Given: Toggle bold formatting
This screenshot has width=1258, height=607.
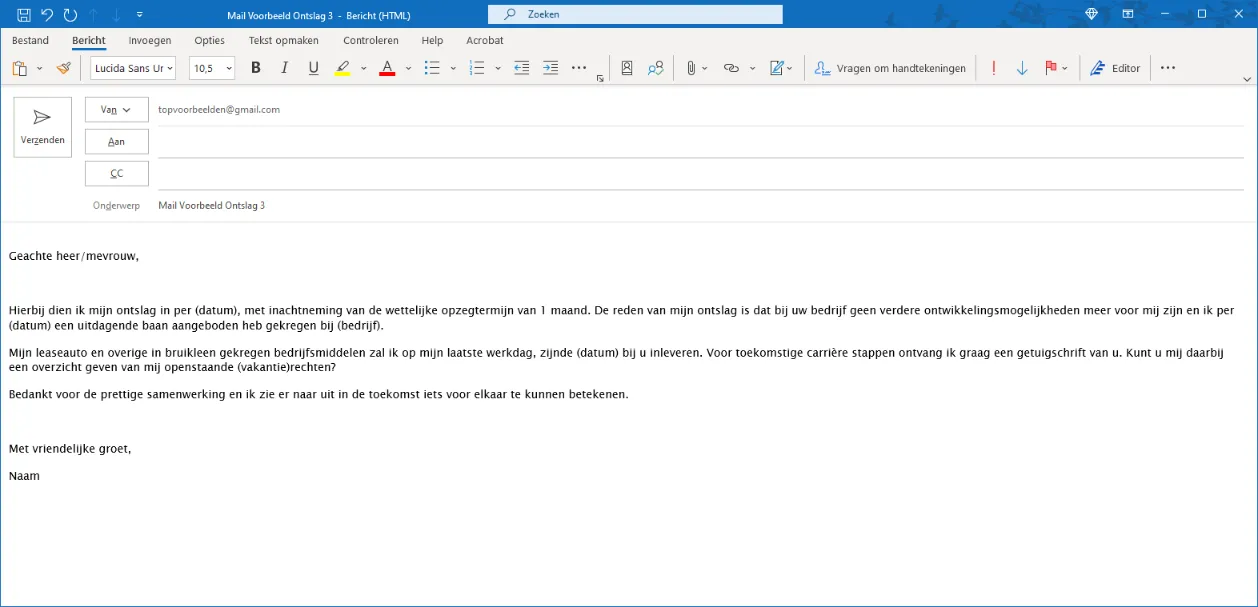Looking at the screenshot, I should 255,67.
